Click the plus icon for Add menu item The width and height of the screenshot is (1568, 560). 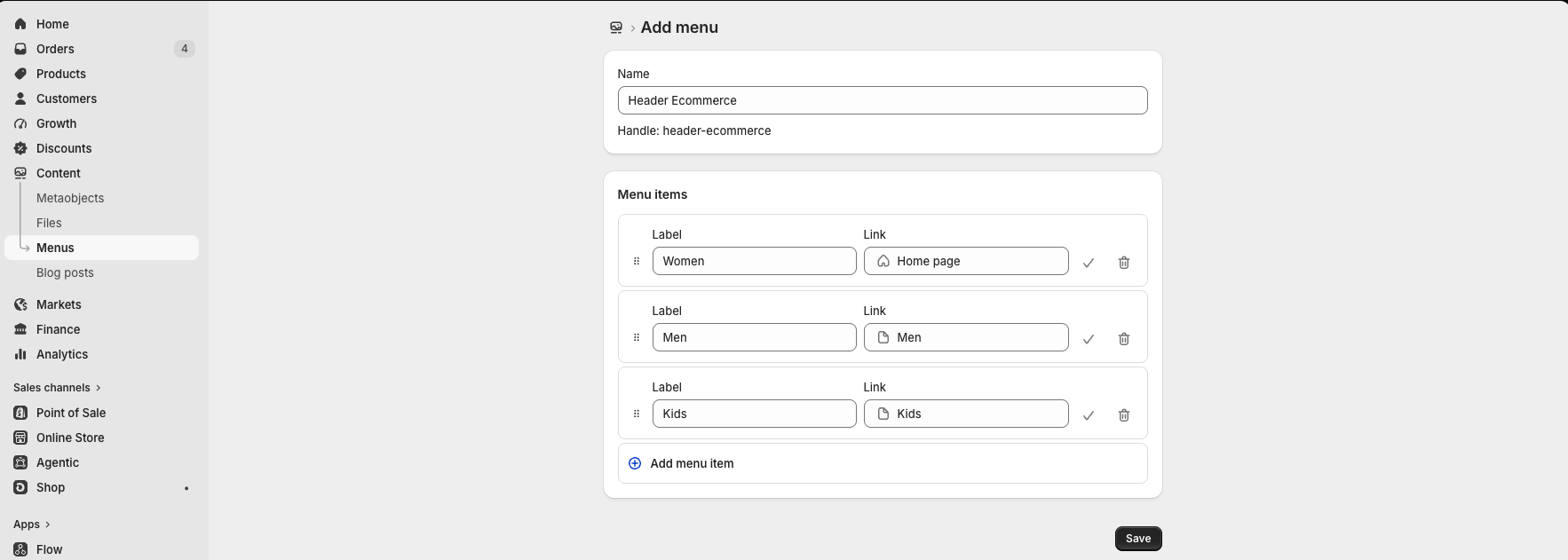pyautogui.click(x=635, y=463)
